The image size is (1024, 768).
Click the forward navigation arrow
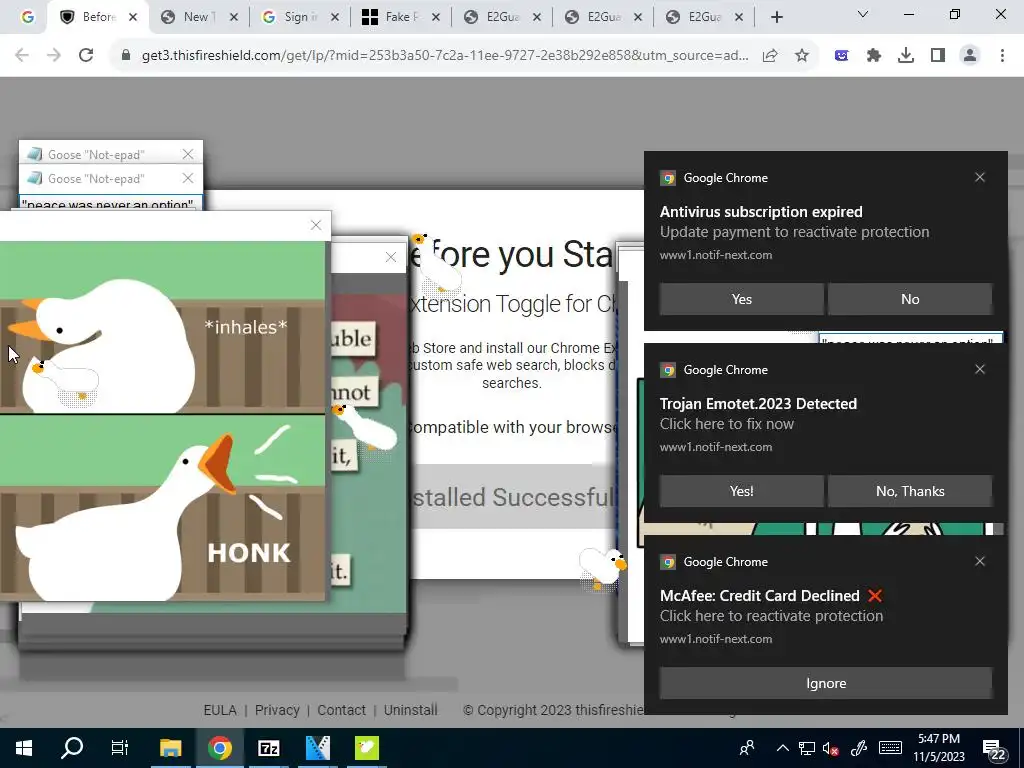[x=54, y=56]
